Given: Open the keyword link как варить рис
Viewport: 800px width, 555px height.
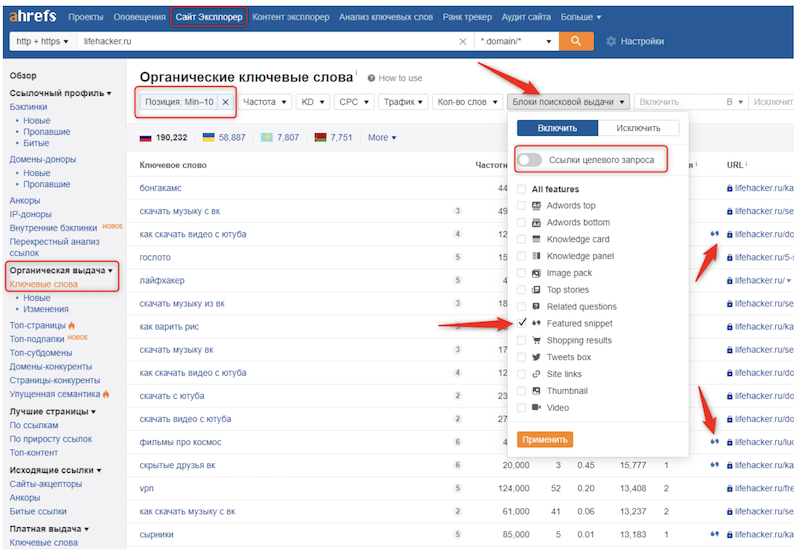Looking at the screenshot, I should tap(169, 326).
